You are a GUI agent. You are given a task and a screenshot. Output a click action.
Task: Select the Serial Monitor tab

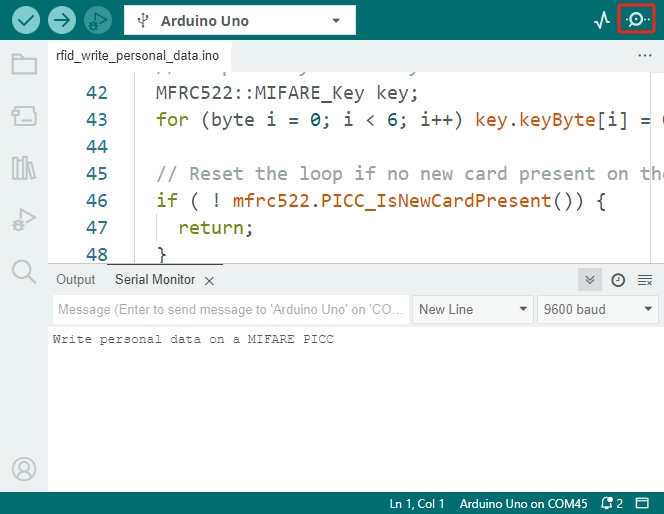tap(155, 279)
